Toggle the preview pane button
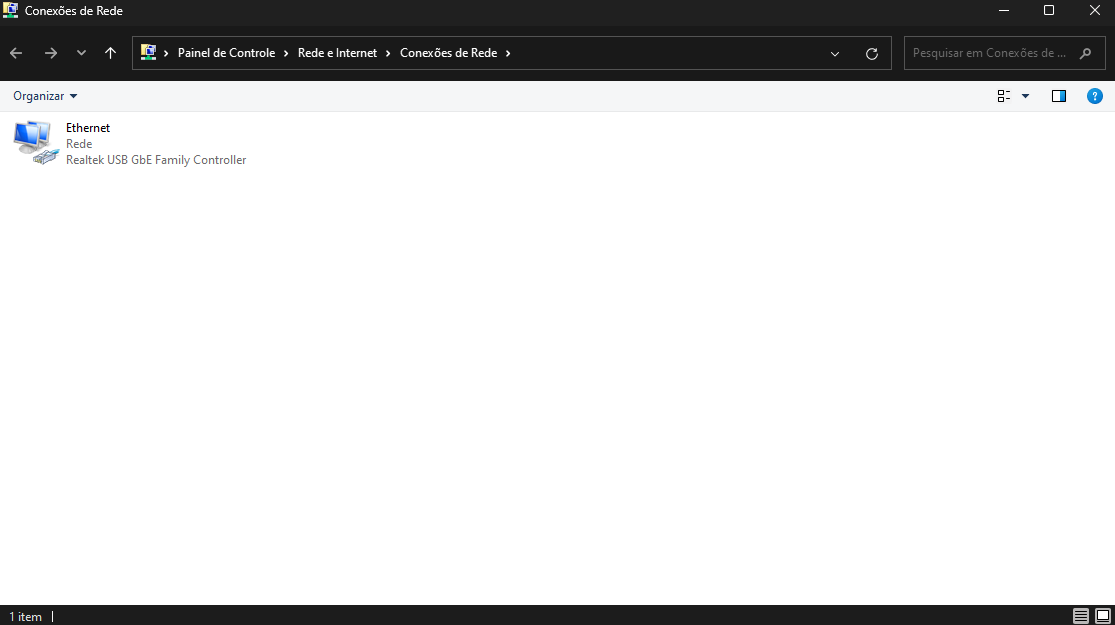 tap(1059, 96)
